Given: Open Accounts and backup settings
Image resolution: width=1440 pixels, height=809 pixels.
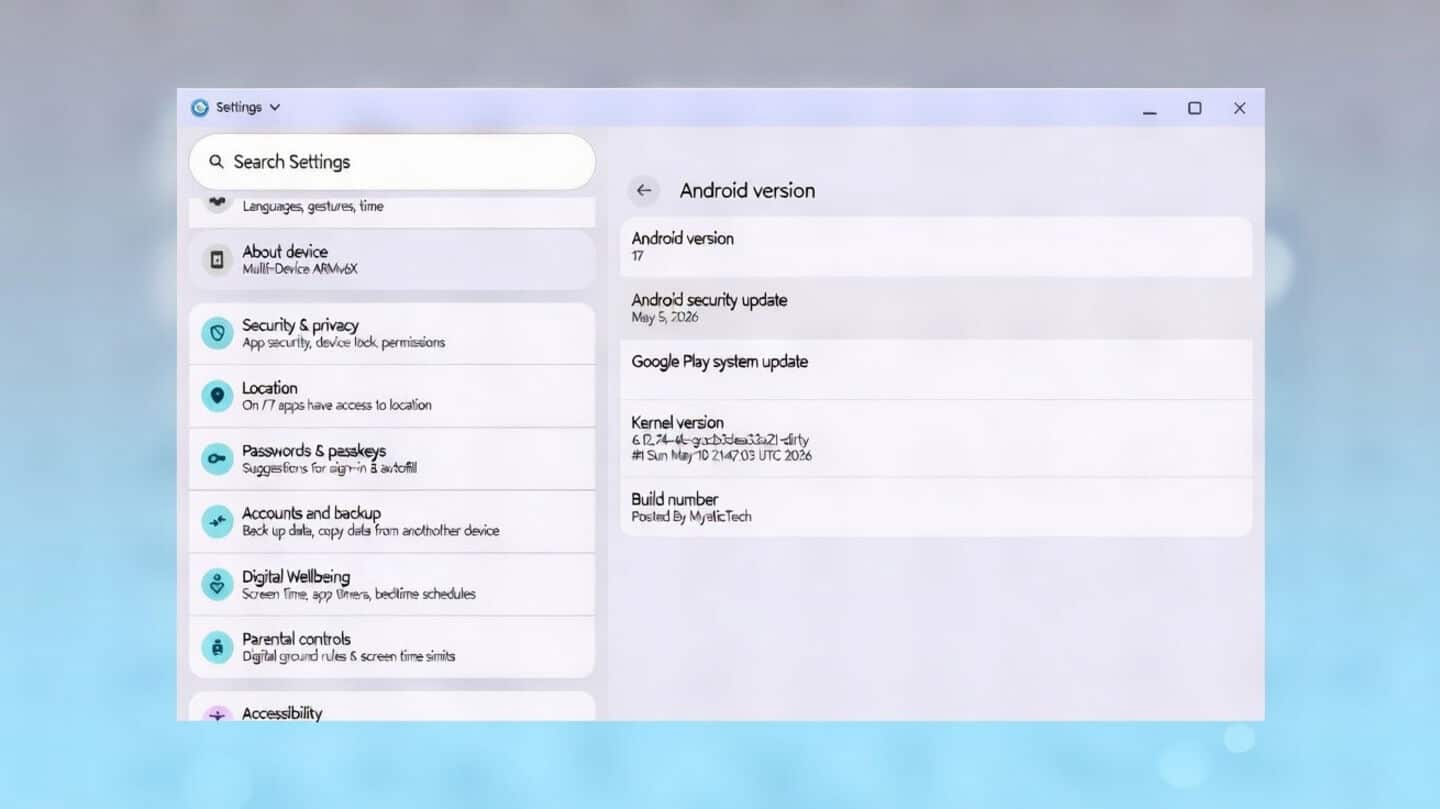Looking at the screenshot, I should point(392,522).
